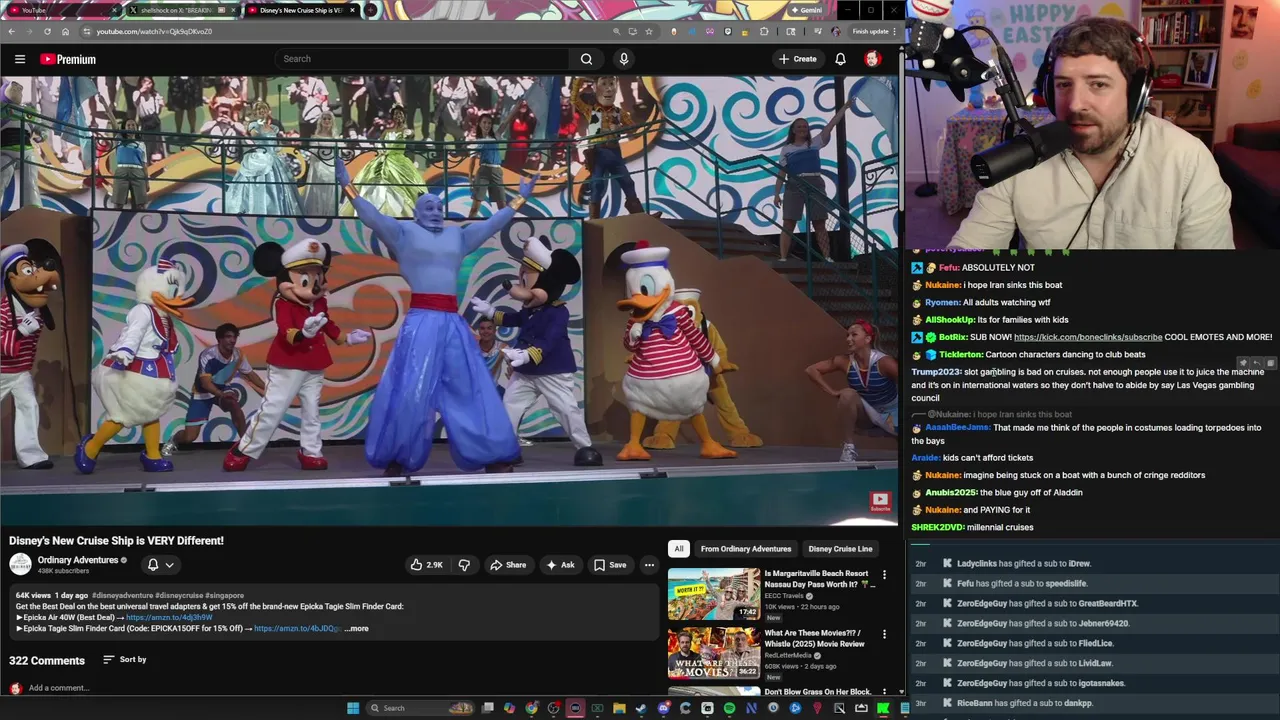Open a new browser tab
This screenshot has height=720, width=1280.
pyautogui.click(x=370, y=10)
